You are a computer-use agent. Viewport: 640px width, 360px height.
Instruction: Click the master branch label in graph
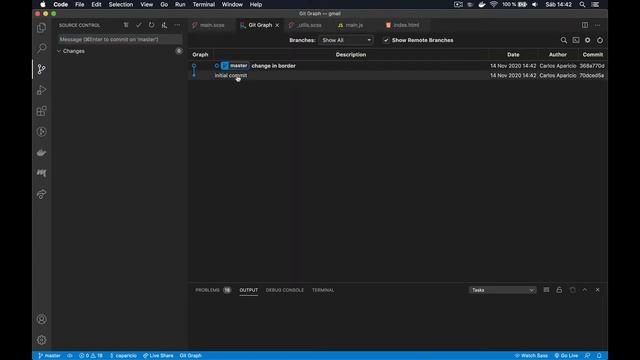235,66
